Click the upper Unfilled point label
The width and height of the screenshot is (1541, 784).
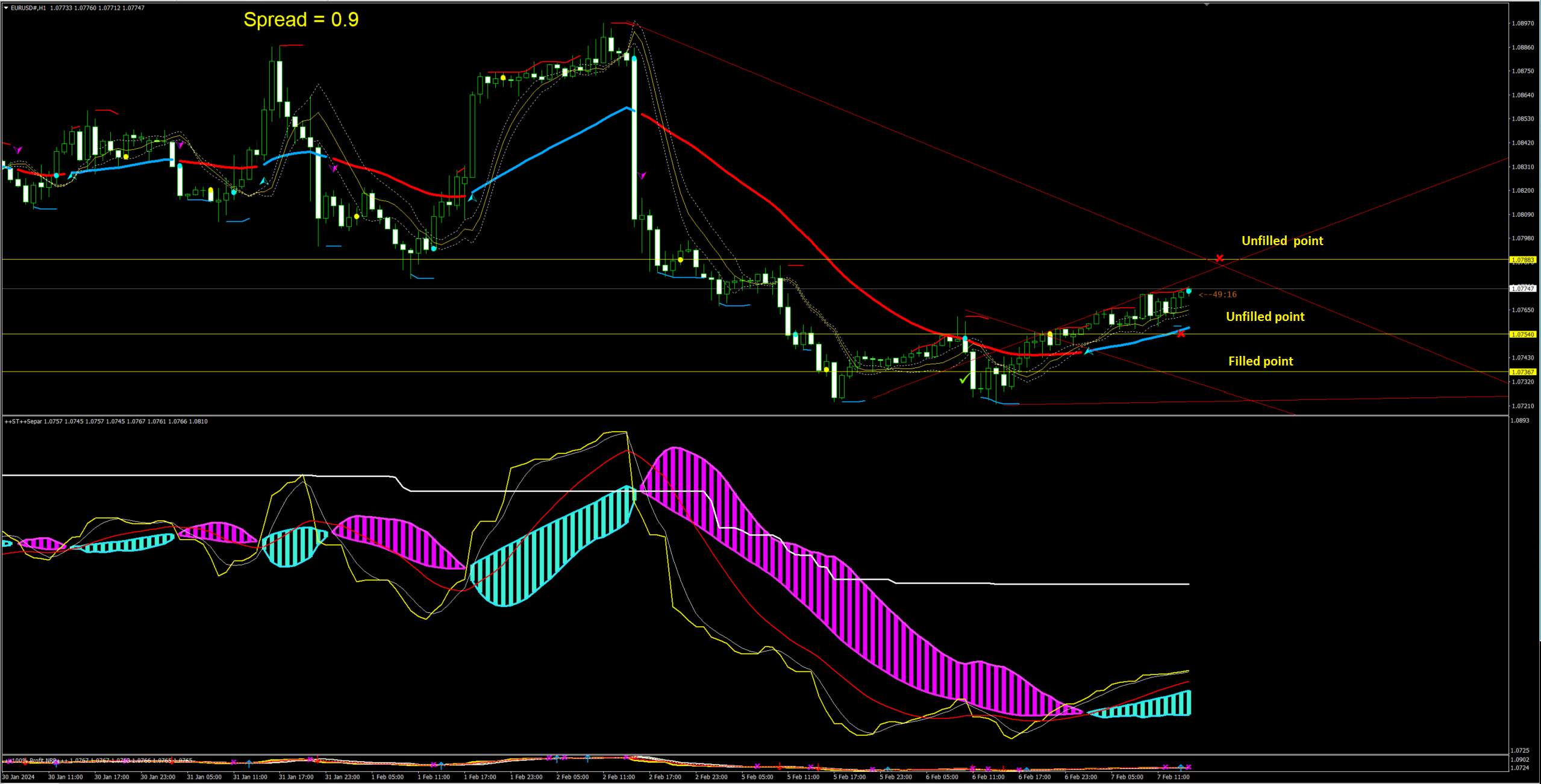tap(1282, 241)
